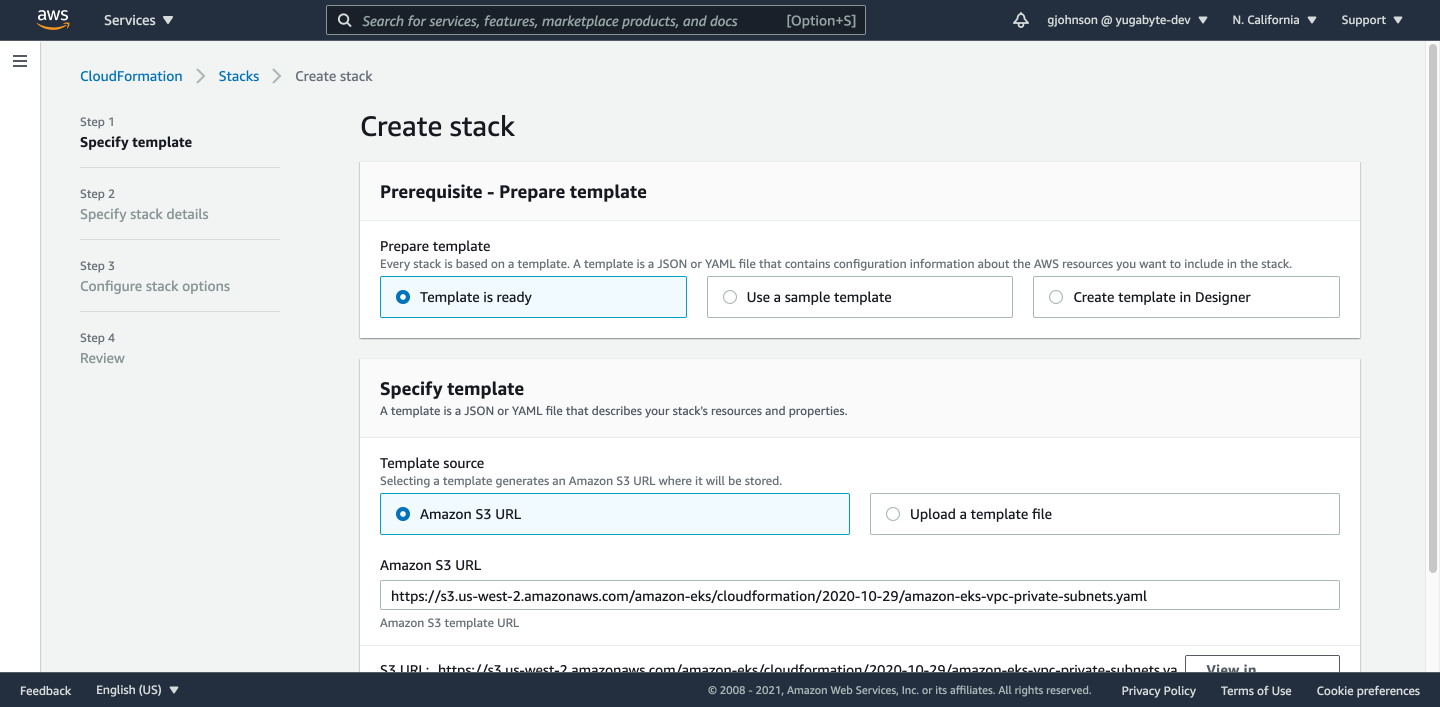
Task: Click the search magnifier icon
Action: click(x=345, y=20)
